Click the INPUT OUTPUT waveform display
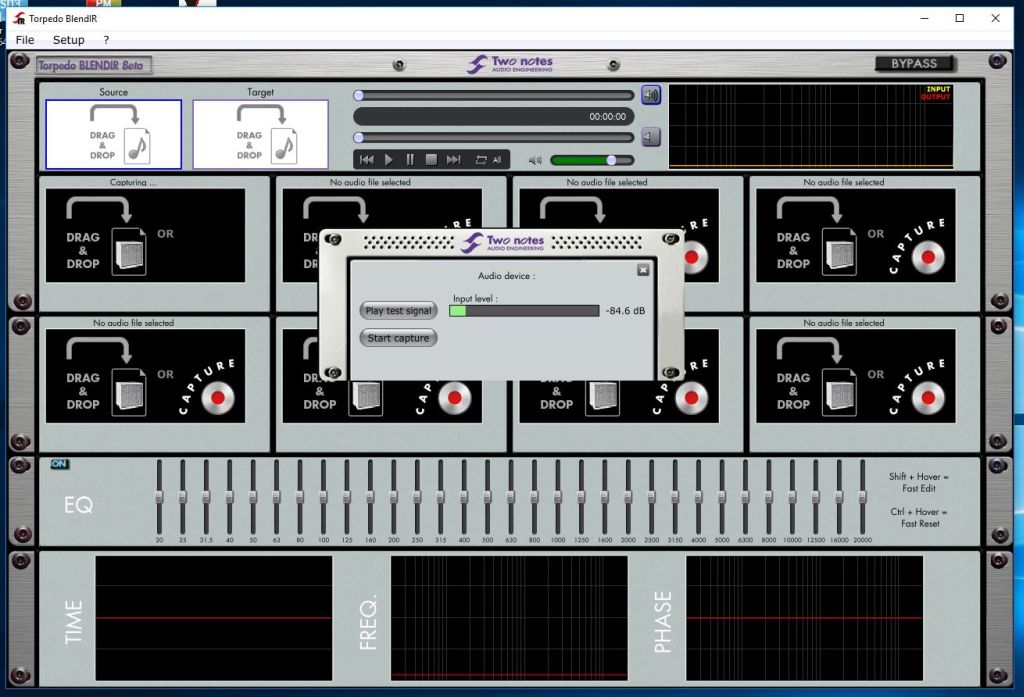The height and width of the screenshot is (697, 1024). tap(810, 126)
